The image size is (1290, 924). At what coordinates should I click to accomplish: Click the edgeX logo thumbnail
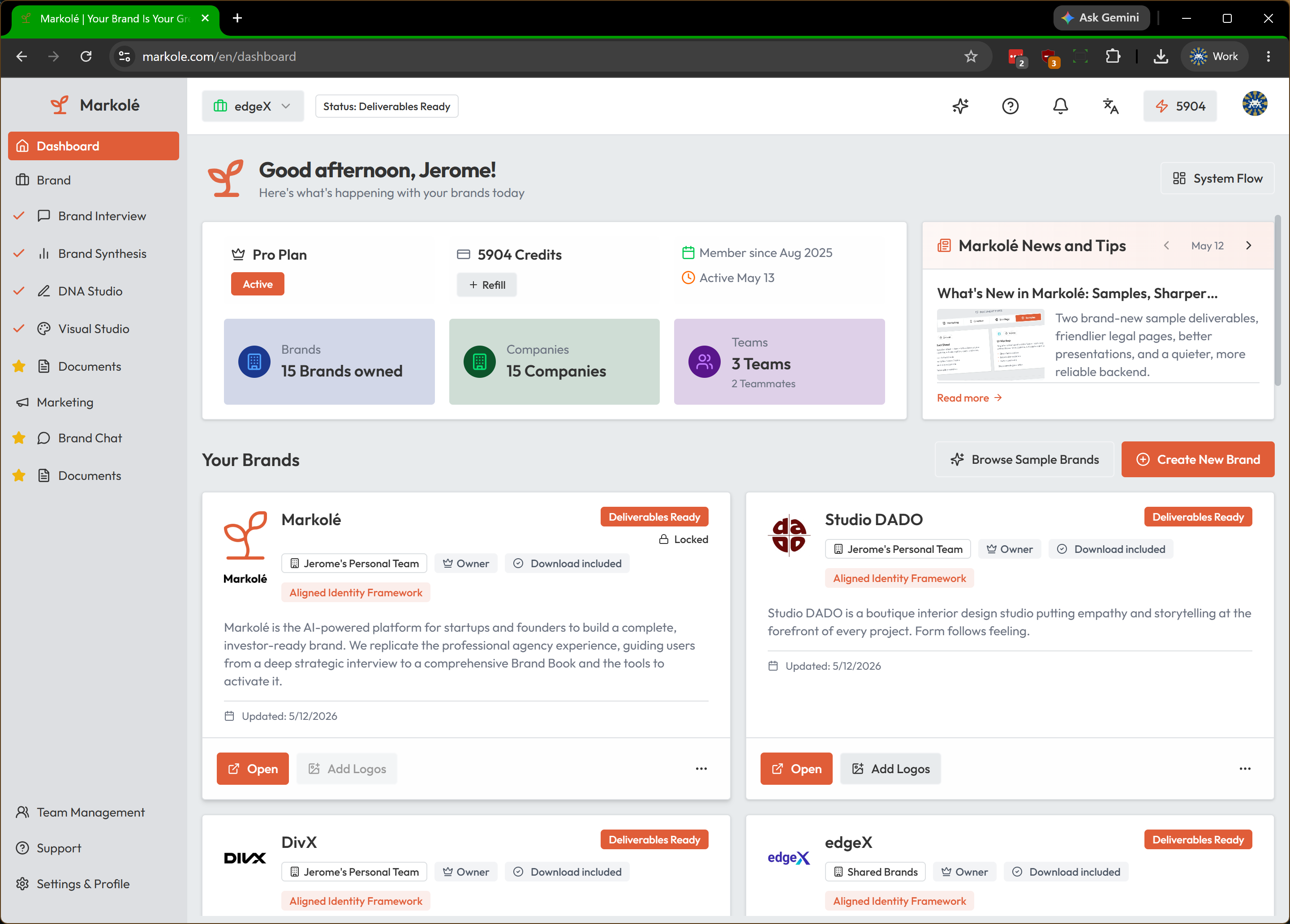[x=789, y=858]
